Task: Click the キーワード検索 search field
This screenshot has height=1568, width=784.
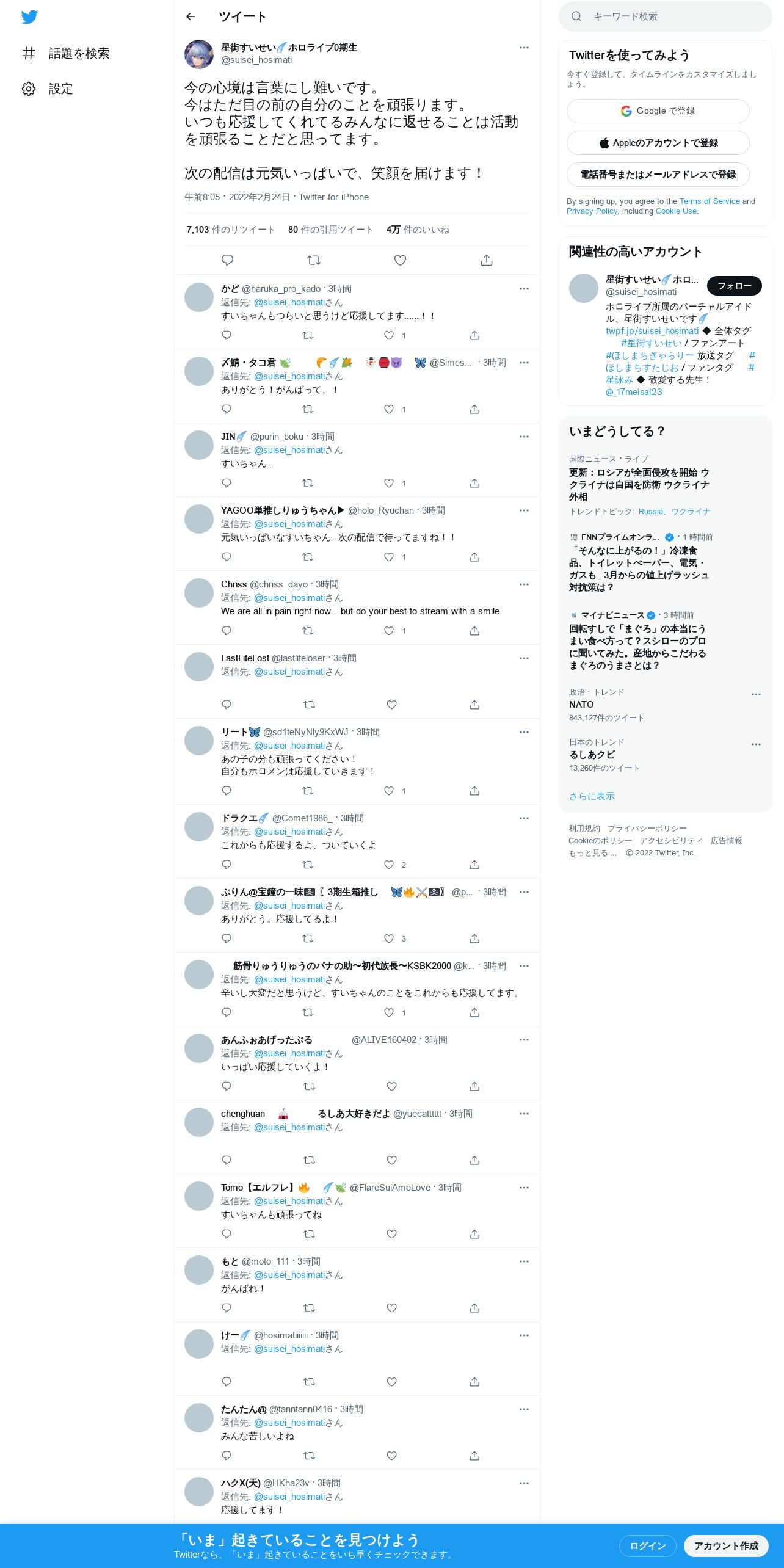Action: point(666,16)
